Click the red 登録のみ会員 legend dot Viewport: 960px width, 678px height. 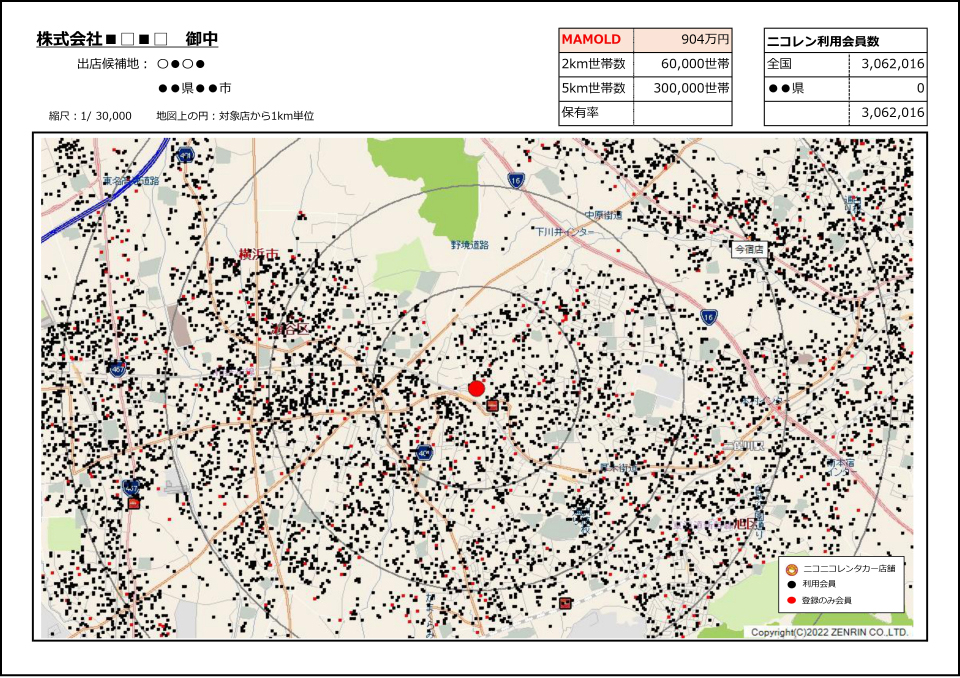791,600
